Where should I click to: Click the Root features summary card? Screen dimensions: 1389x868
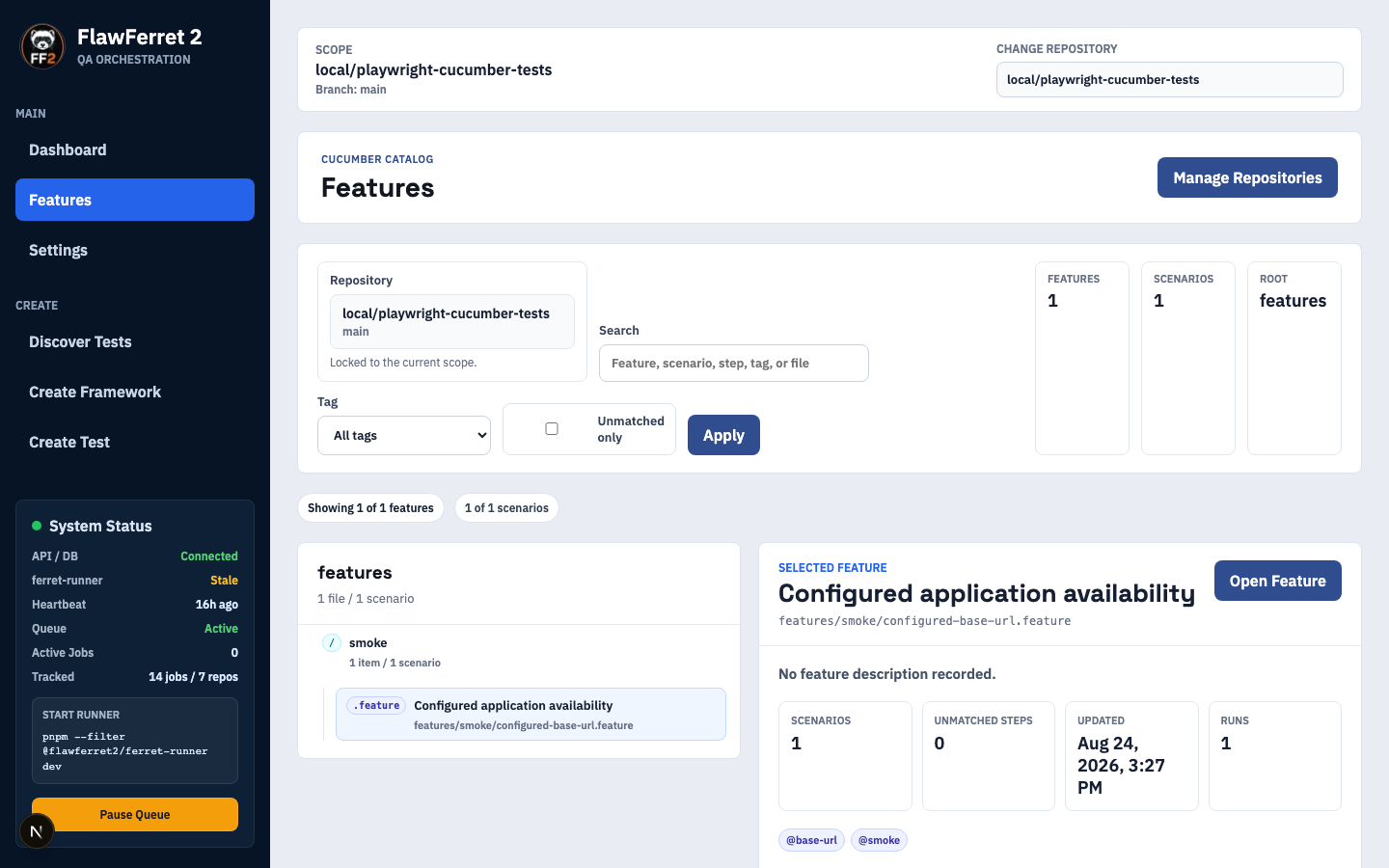coord(1294,358)
